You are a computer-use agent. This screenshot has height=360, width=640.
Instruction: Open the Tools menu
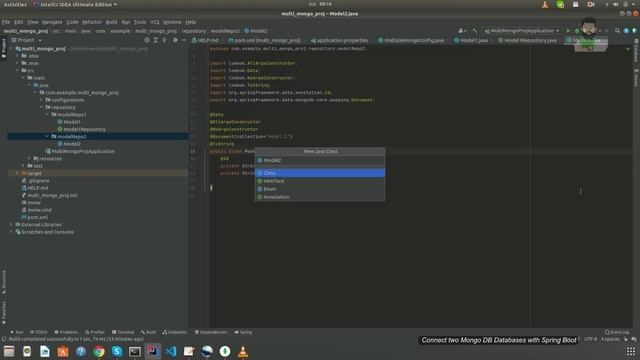pyautogui.click(x=140, y=22)
